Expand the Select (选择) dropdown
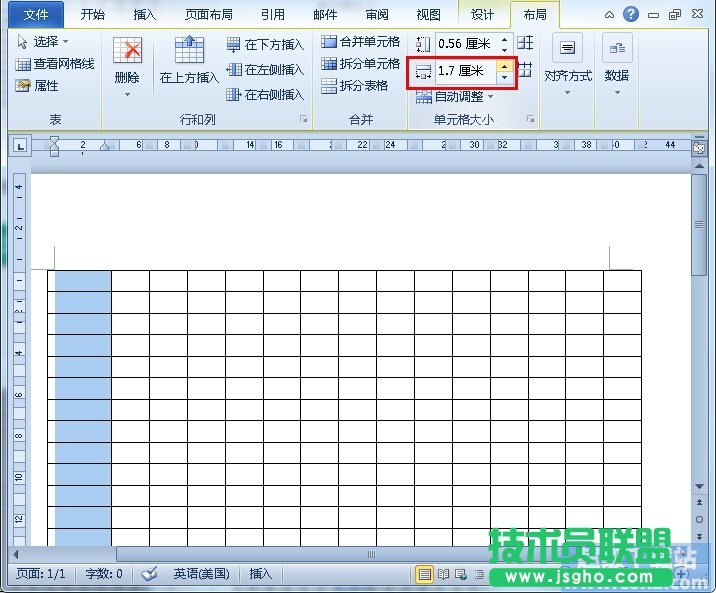This screenshot has width=716, height=593. (x=44, y=42)
